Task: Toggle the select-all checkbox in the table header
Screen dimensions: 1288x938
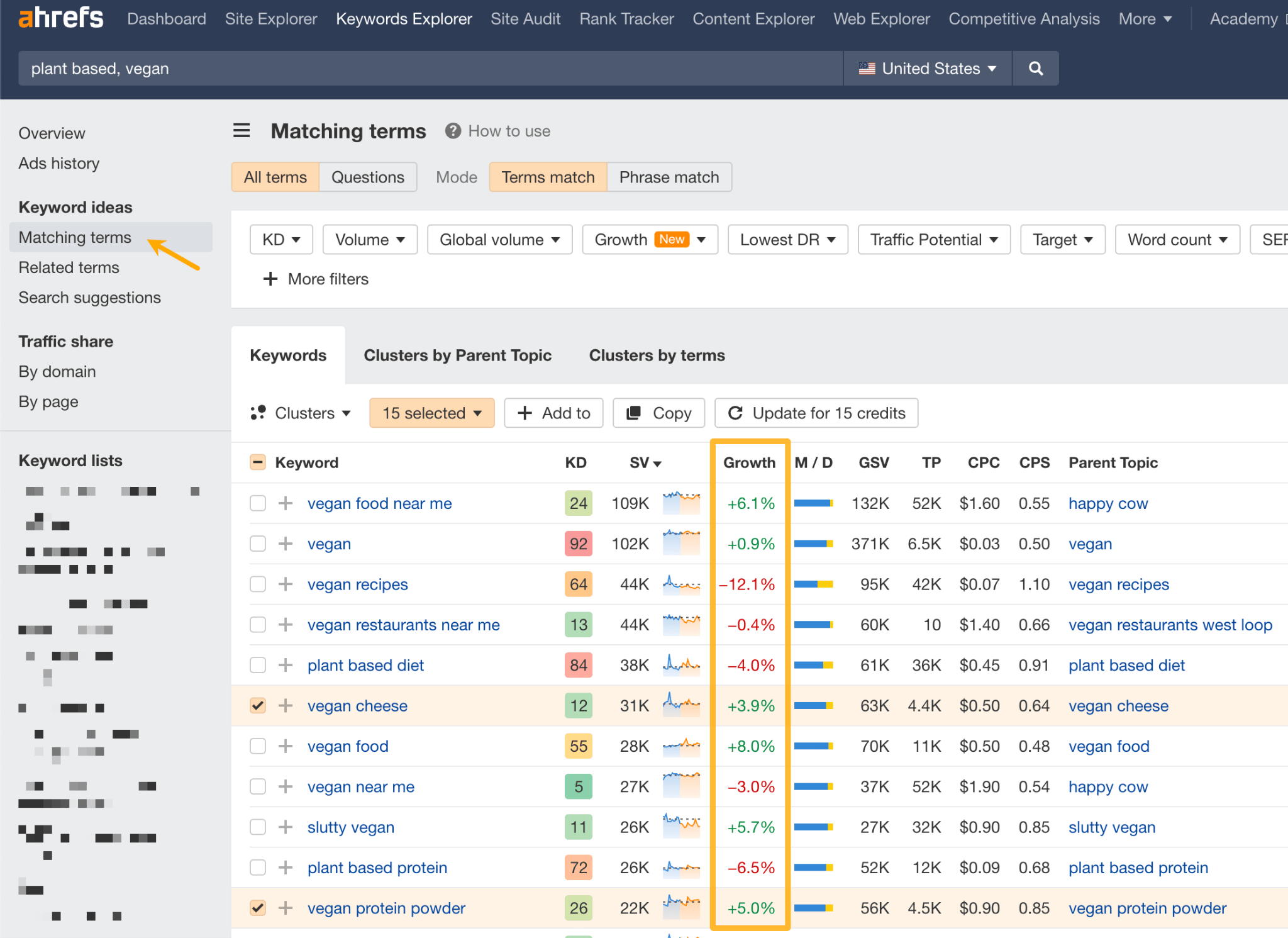Action: (257, 462)
